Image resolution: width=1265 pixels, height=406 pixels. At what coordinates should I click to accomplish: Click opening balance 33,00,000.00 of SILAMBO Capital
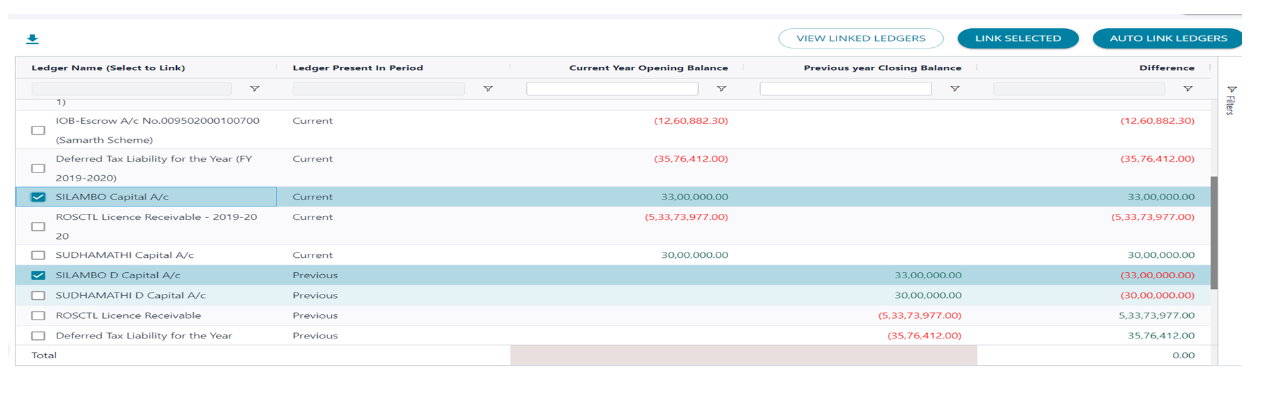coord(694,197)
